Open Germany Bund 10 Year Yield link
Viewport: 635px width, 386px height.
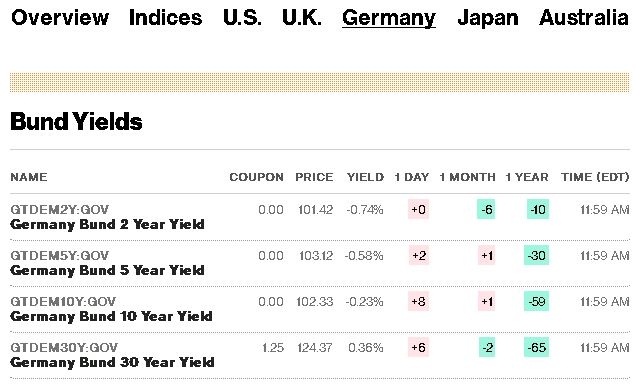pos(111,316)
